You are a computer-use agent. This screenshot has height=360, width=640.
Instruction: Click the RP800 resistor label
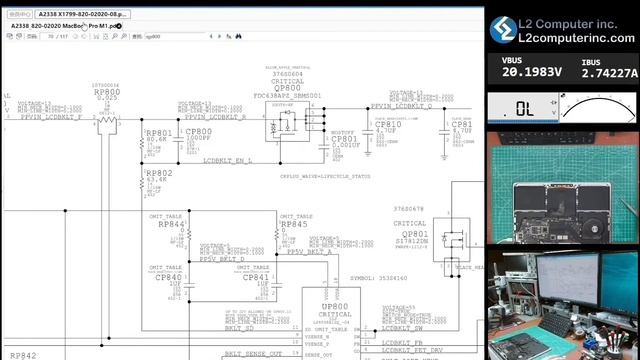[x=107, y=92]
